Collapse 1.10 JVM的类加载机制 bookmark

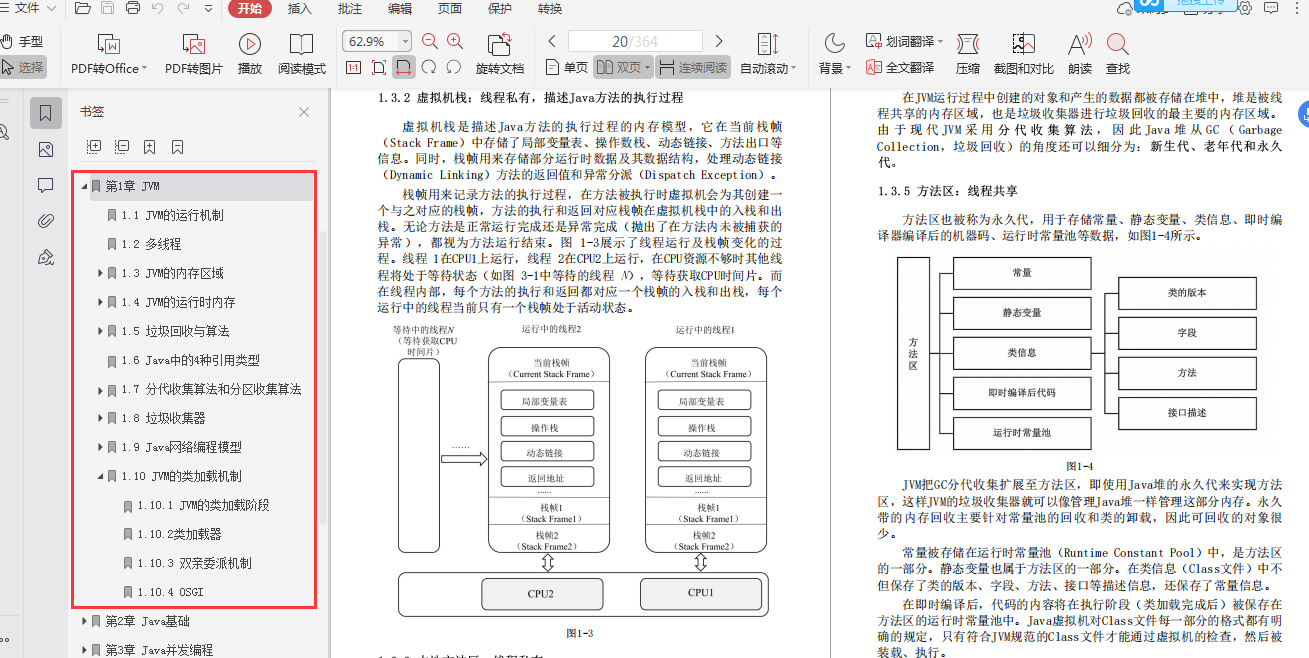pyautogui.click(x=100, y=476)
